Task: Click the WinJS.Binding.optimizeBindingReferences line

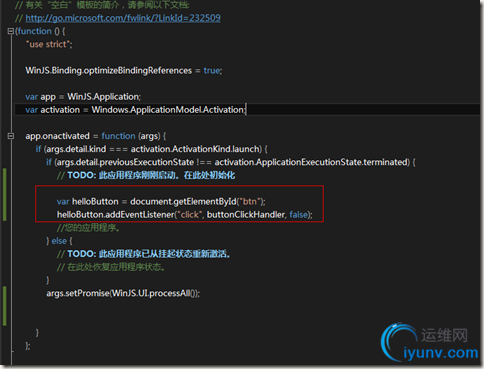Action: point(124,71)
